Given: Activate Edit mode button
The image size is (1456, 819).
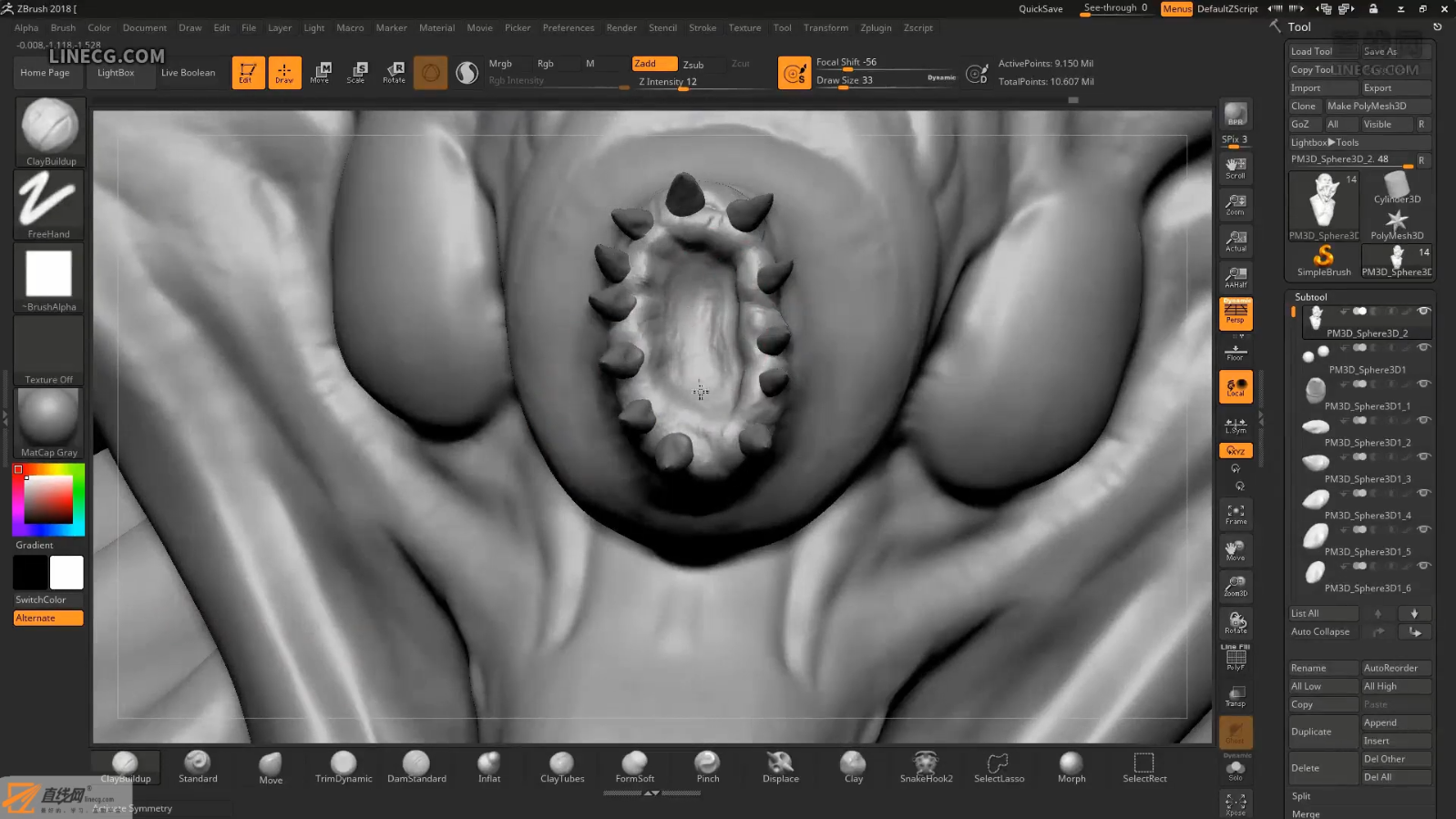Looking at the screenshot, I should click(x=248, y=73).
